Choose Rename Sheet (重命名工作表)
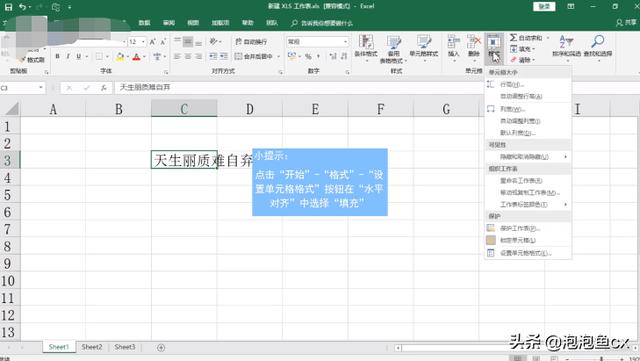Image resolution: width=640 pixels, height=361 pixels. click(528, 180)
